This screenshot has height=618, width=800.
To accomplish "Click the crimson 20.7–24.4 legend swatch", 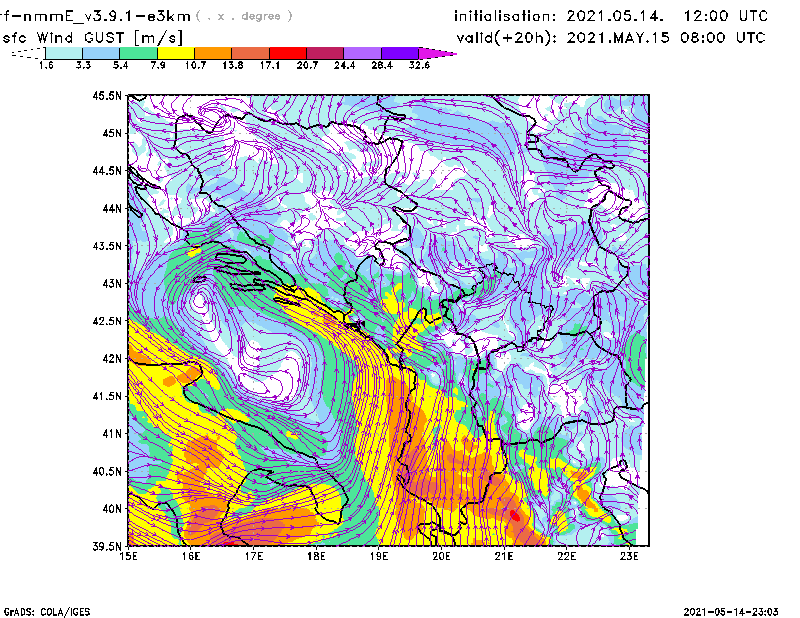I will (x=325, y=53).
